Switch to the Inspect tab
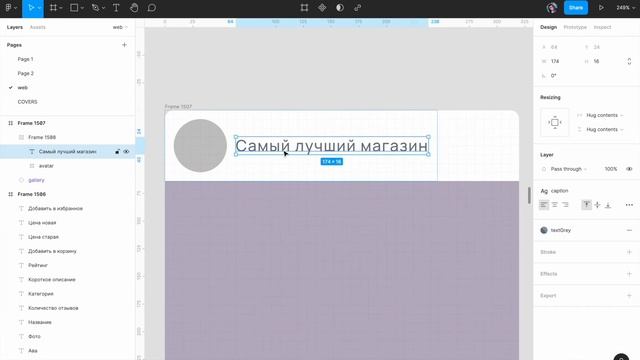640x360 pixels. (x=602, y=27)
